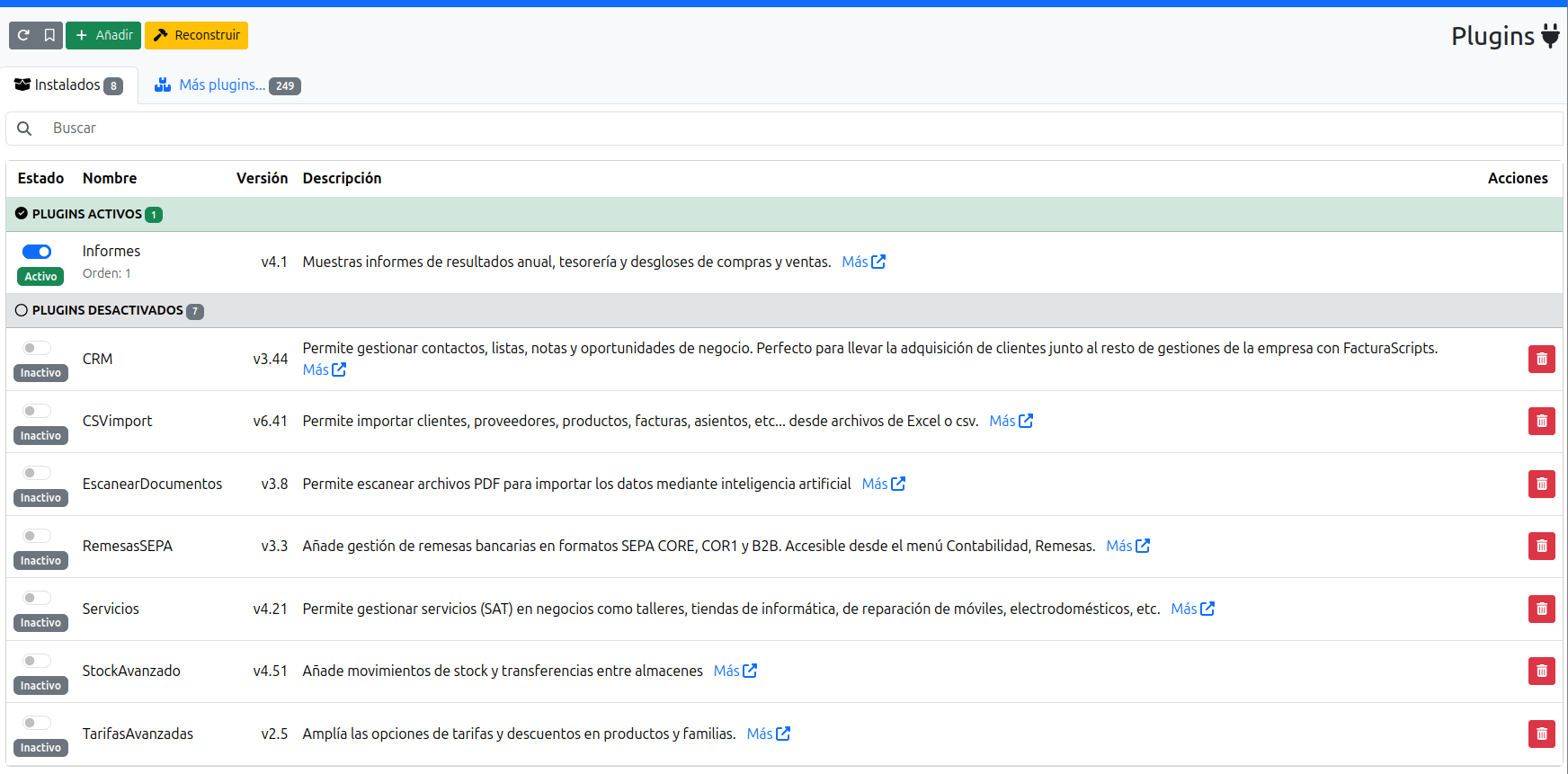Click the Plugins page title
Image resolution: width=1568 pixels, height=774 pixels.
pos(1492,36)
